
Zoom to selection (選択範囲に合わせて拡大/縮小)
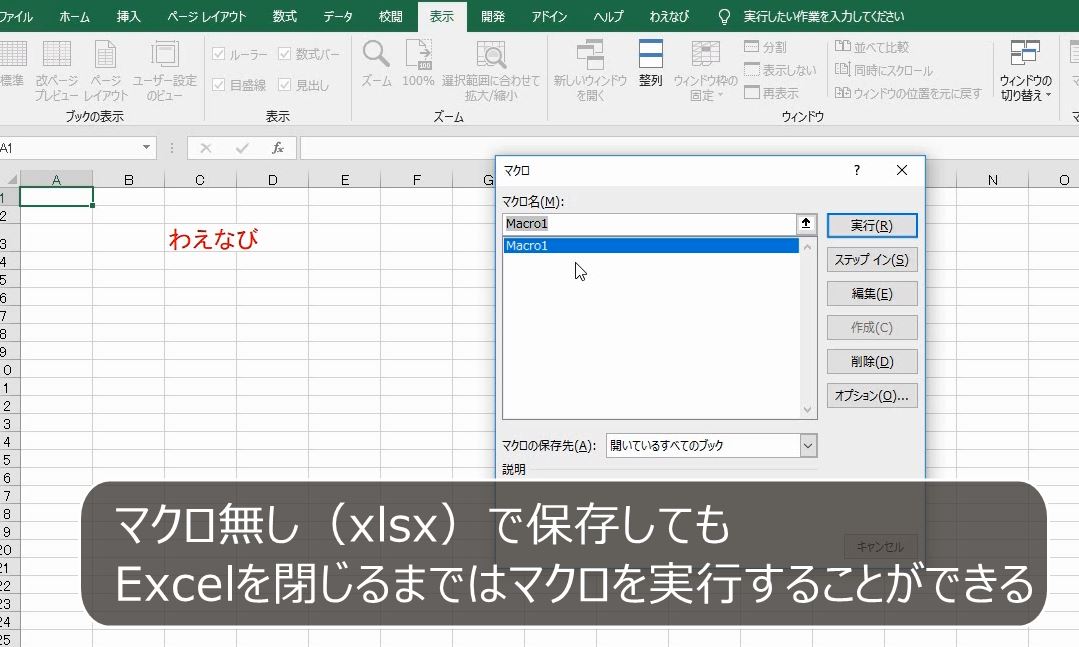point(491,70)
